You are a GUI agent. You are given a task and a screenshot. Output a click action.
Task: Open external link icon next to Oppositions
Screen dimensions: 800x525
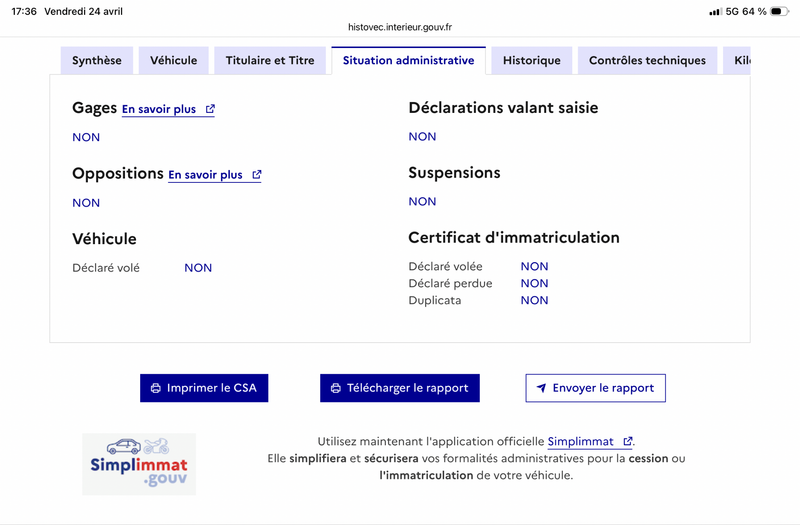tap(257, 175)
